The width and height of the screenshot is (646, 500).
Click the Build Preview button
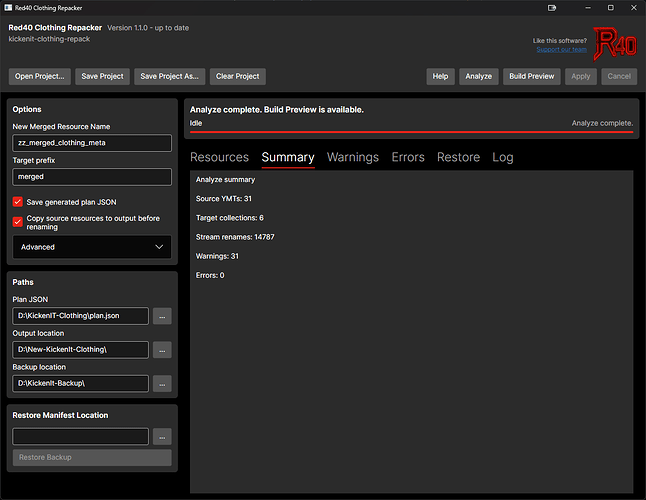[531, 77]
